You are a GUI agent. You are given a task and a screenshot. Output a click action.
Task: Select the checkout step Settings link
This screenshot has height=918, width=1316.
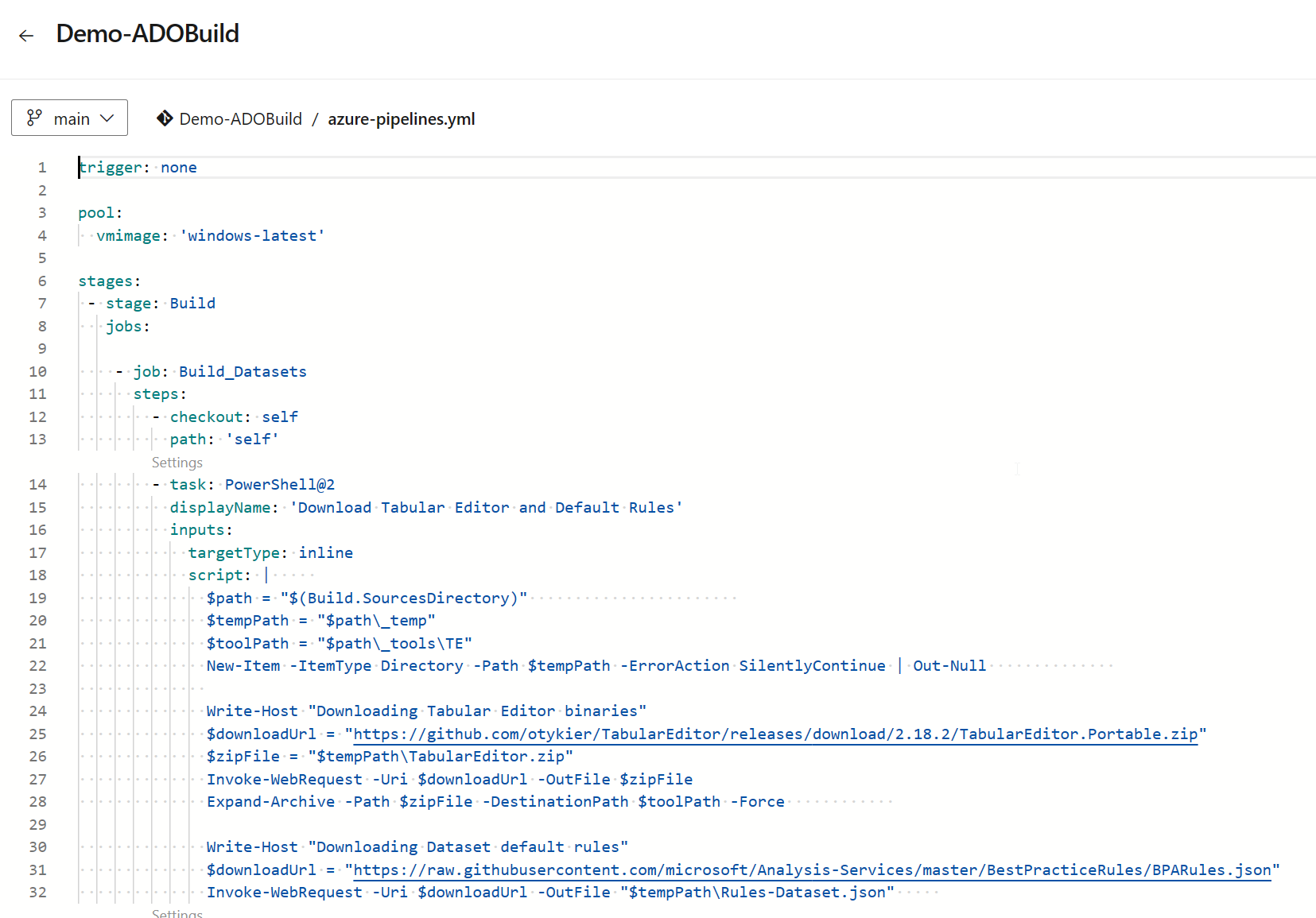click(x=177, y=462)
